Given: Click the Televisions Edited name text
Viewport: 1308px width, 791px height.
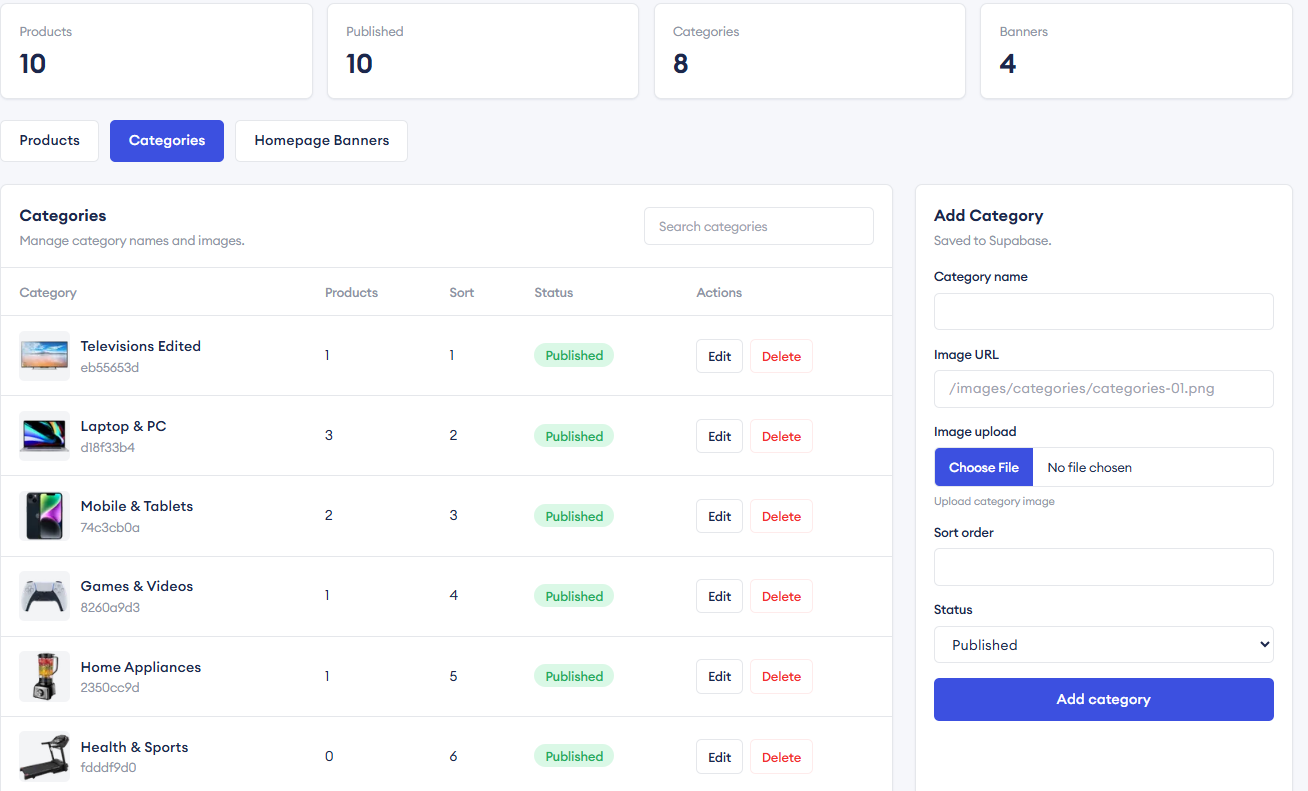Looking at the screenshot, I should (x=140, y=346).
